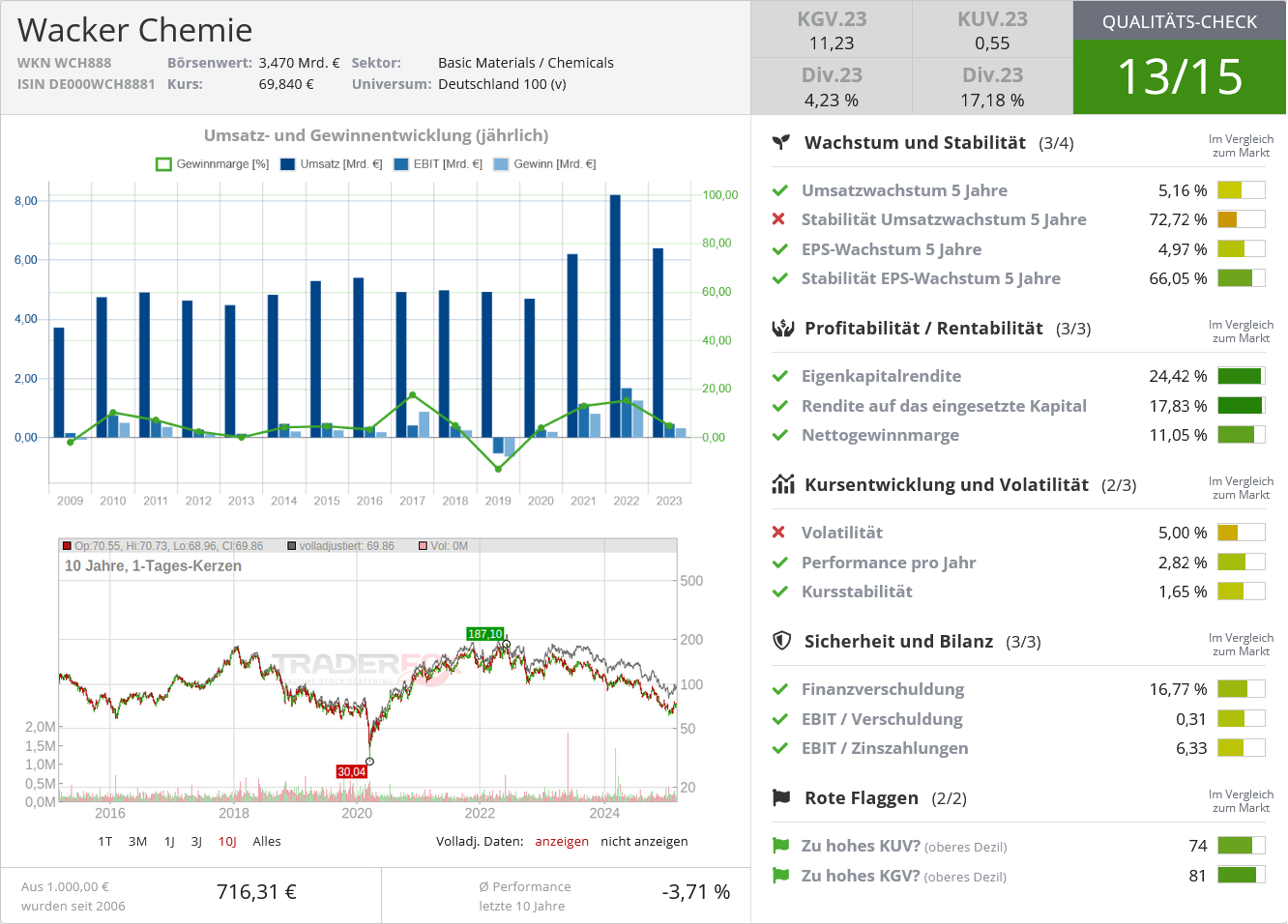Image resolution: width=1288 pixels, height=924 pixels.
Task: Click the checkmark next to Performance pro Jahr
Action: [779, 563]
